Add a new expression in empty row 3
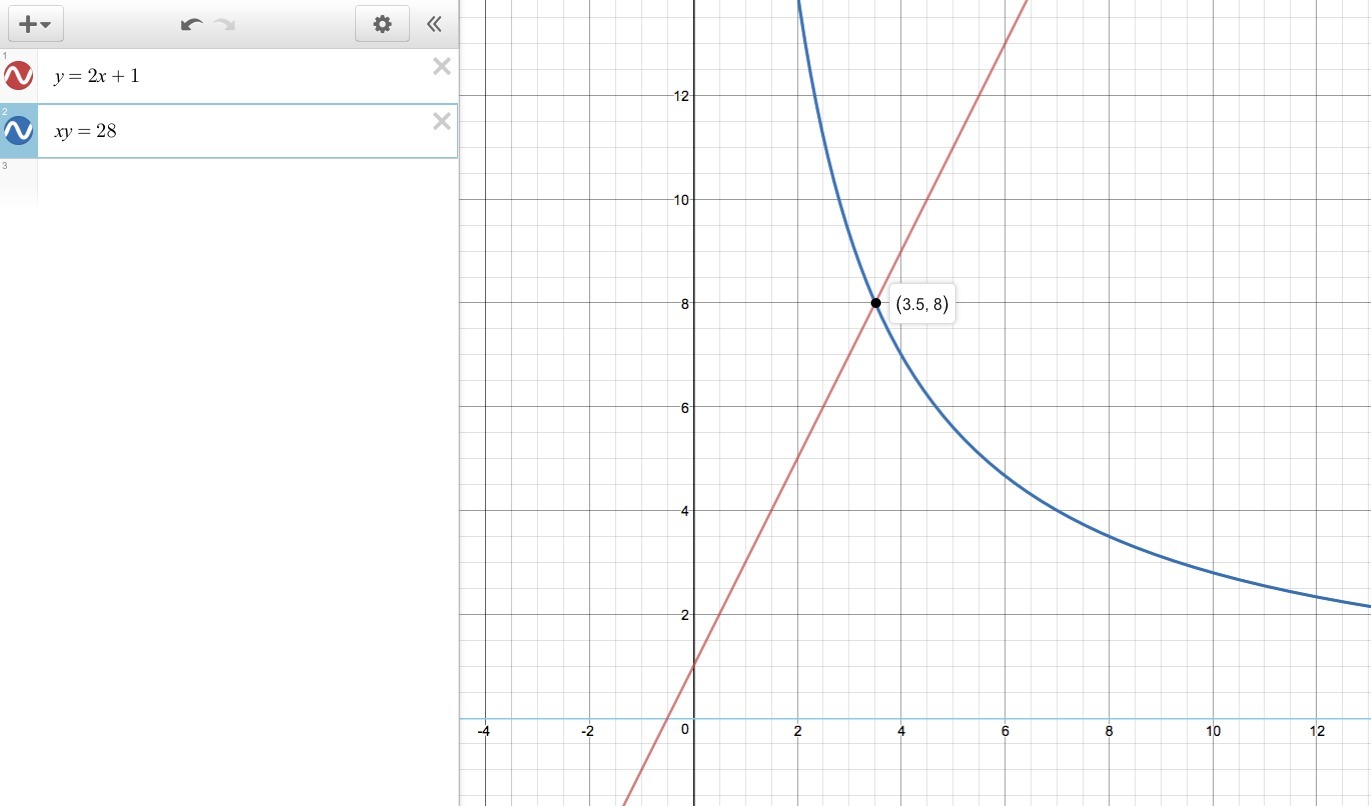This screenshot has width=1371, height=806. click(x=247, y=183)
